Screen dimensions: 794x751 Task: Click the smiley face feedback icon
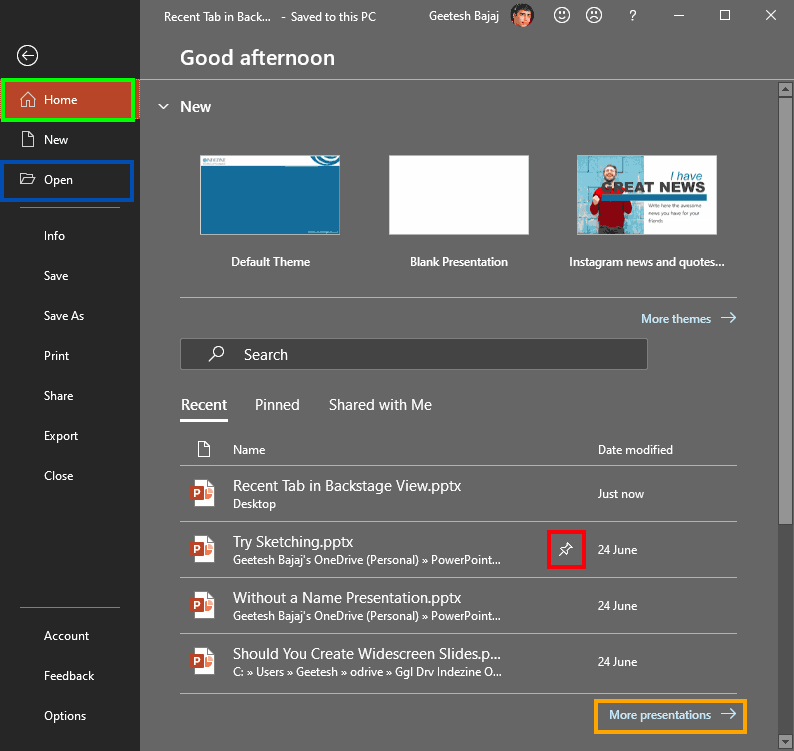tap(562, 15)
